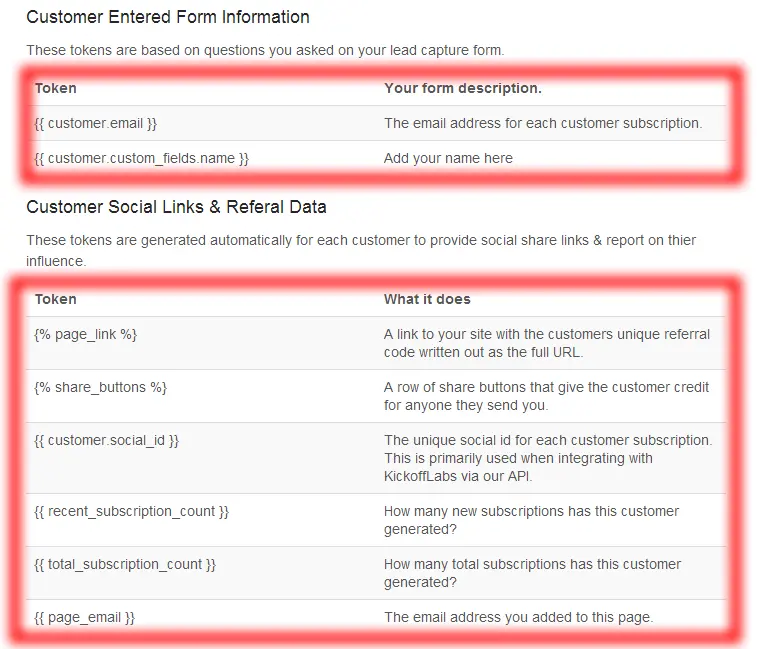Select the {{ page_email }} token
Viewport: 757px width, 649px height.
coord(85,617)
